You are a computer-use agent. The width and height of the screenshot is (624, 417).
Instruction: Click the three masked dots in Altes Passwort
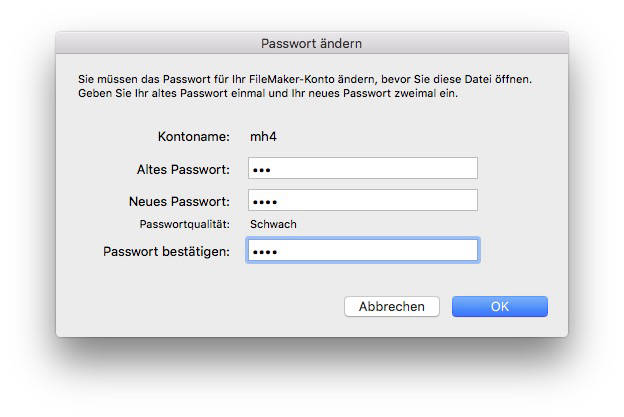point(261,169)
